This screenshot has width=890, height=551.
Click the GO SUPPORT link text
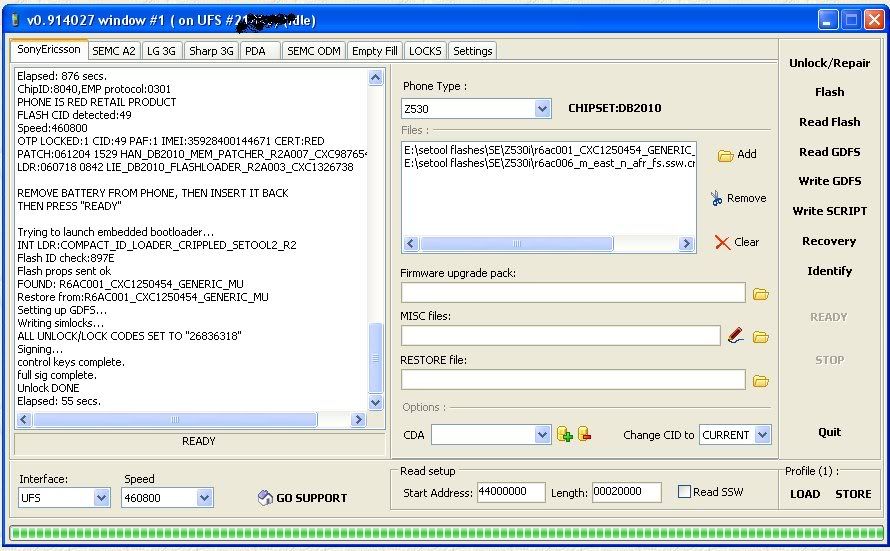tap(312, 498)
